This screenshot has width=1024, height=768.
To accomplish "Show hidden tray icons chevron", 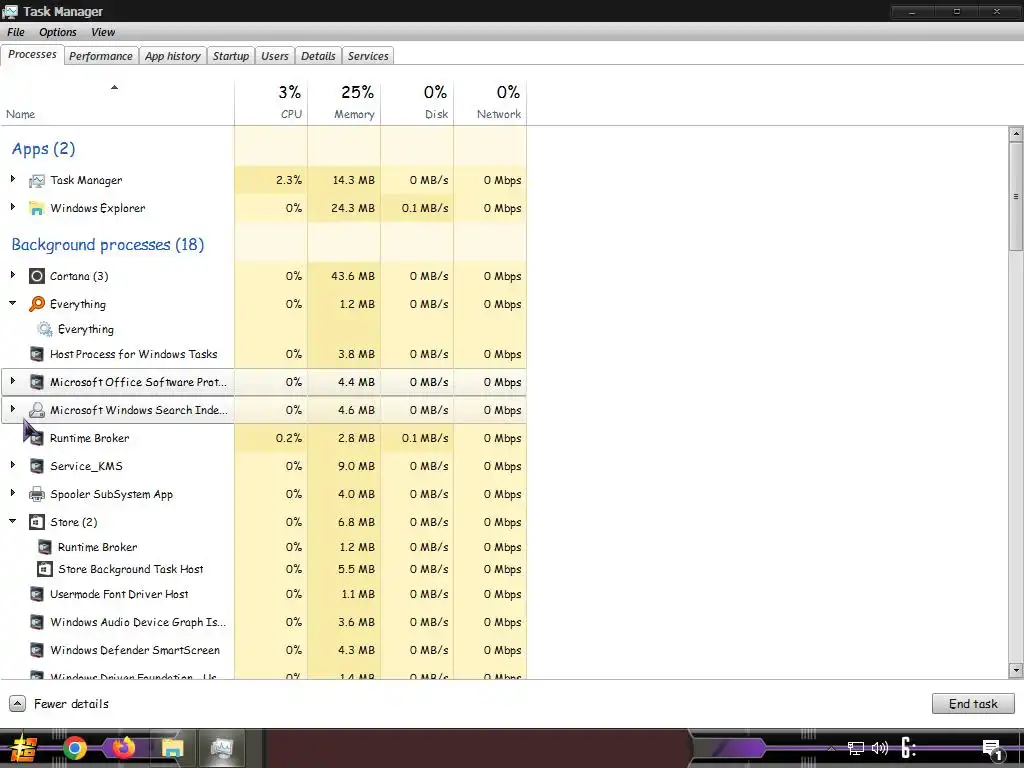I will point(831,748).
